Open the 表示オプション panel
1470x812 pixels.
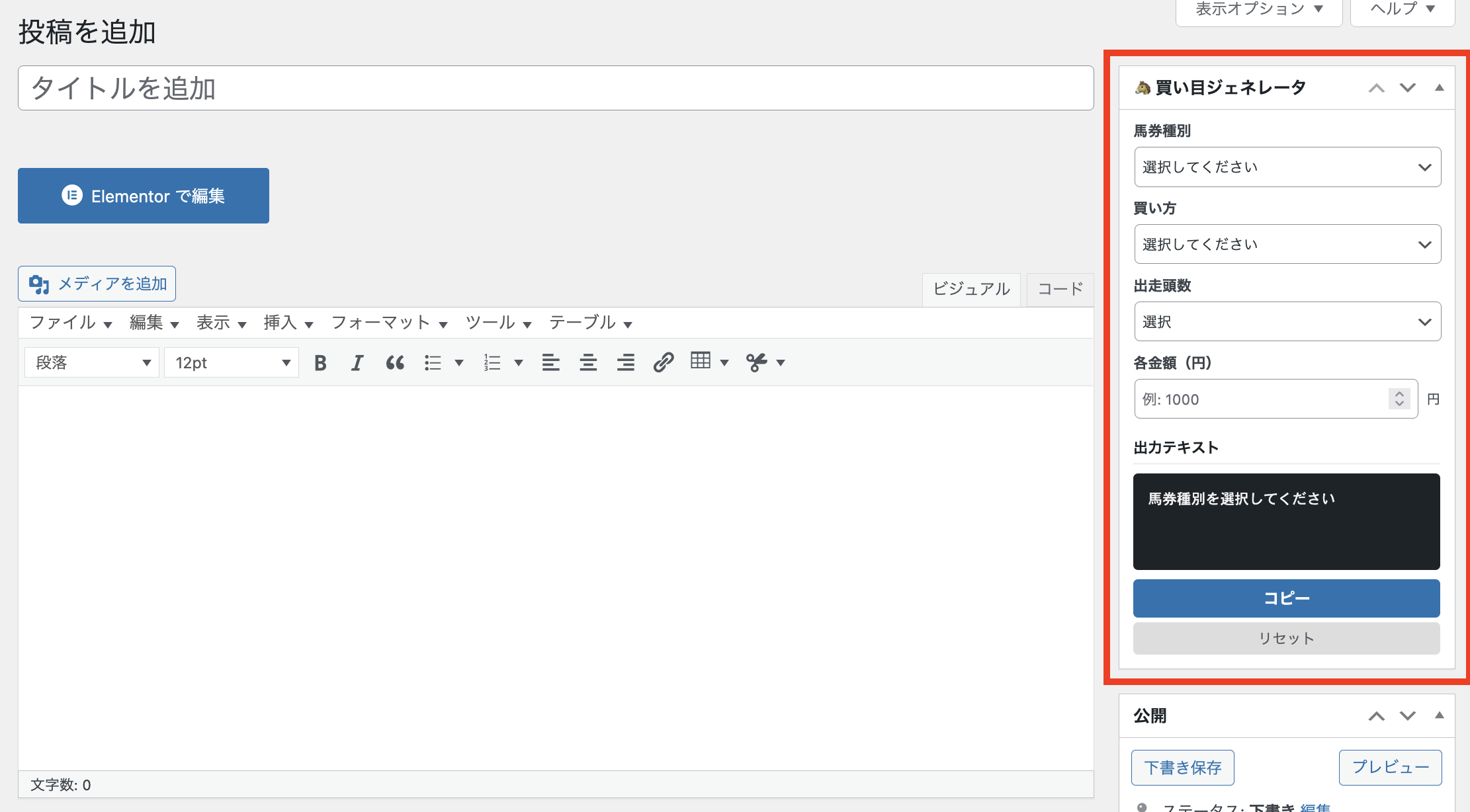tap(1258, 9)
